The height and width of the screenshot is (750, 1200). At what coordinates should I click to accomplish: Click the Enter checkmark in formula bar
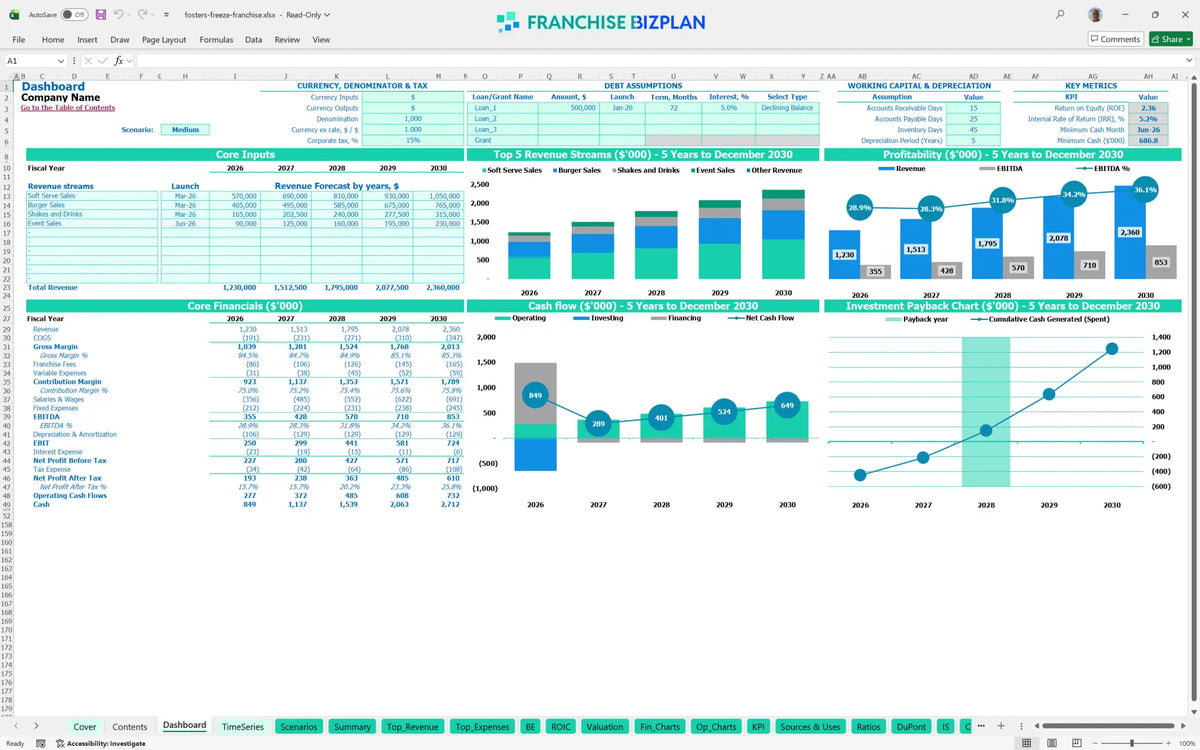102,61
